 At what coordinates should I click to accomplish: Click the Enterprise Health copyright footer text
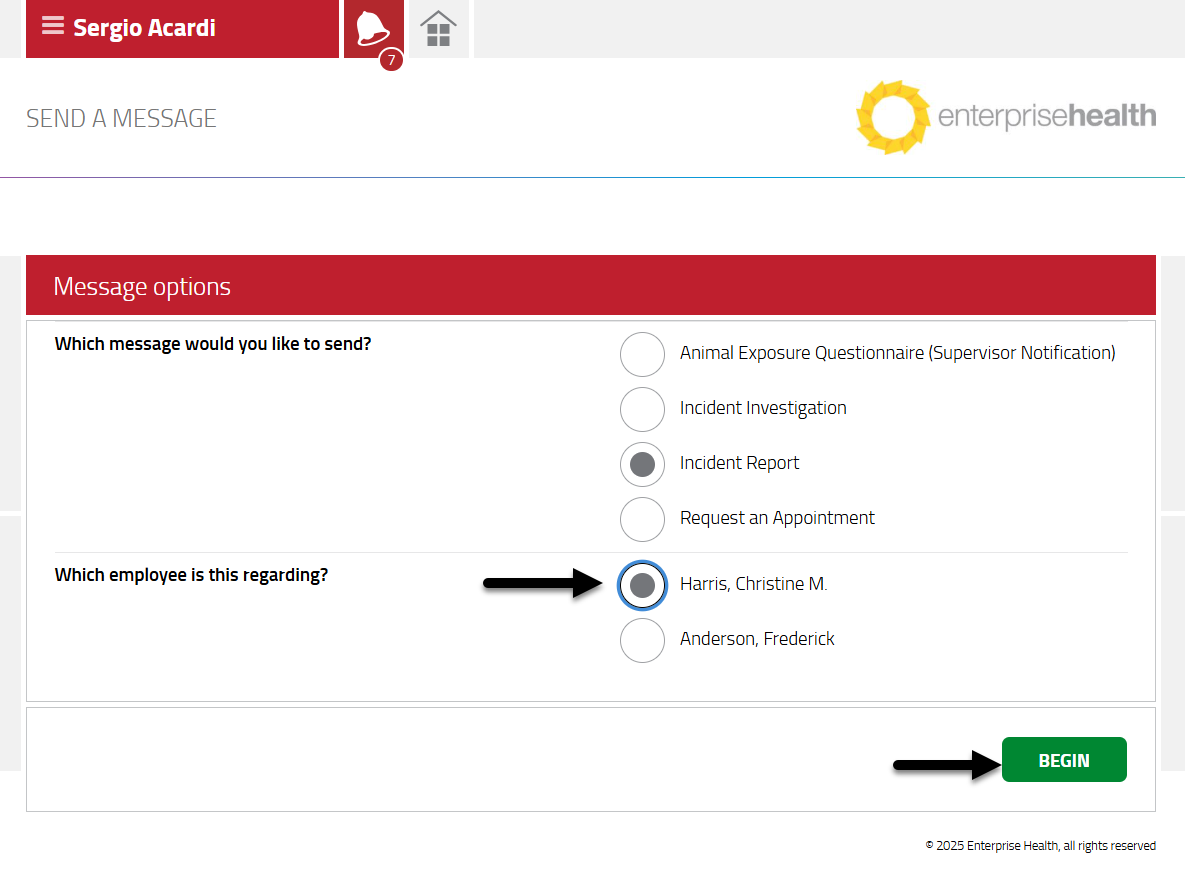1040,846
